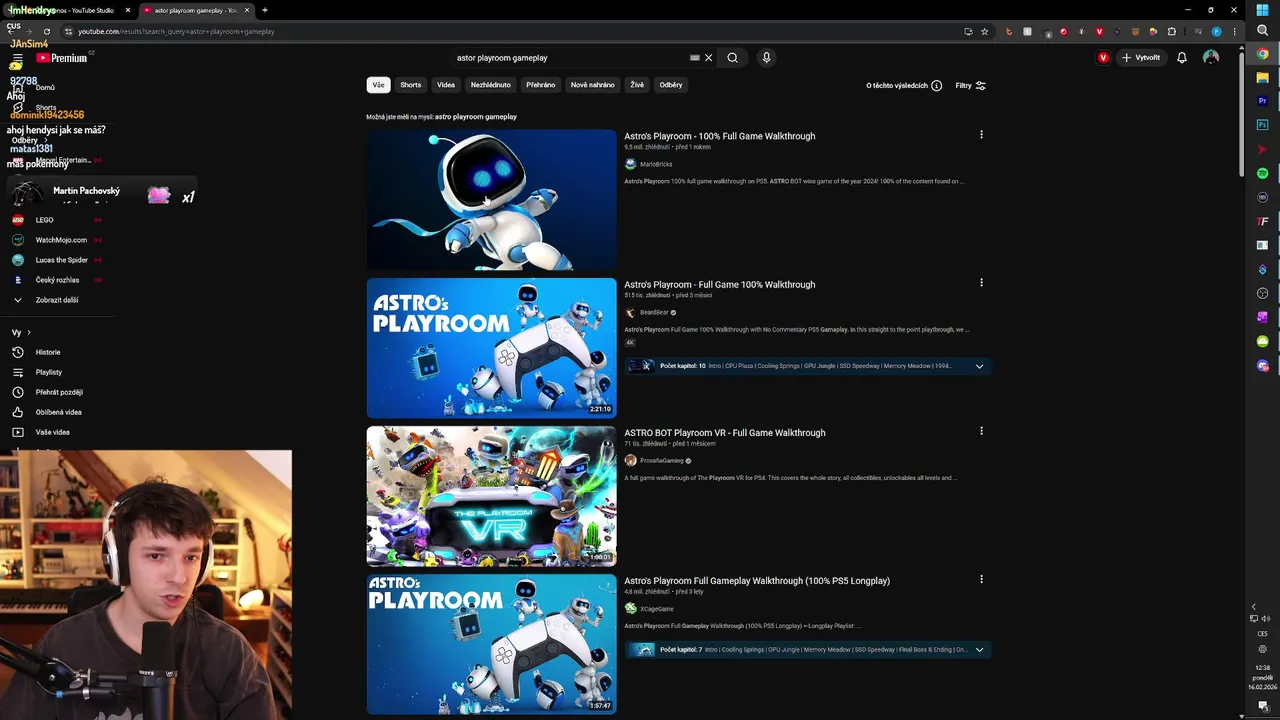Select the Nezhlédnuto filter chip
This screenshot has width=1280, height=720.
pyautogui.click(x=491, y=85)
